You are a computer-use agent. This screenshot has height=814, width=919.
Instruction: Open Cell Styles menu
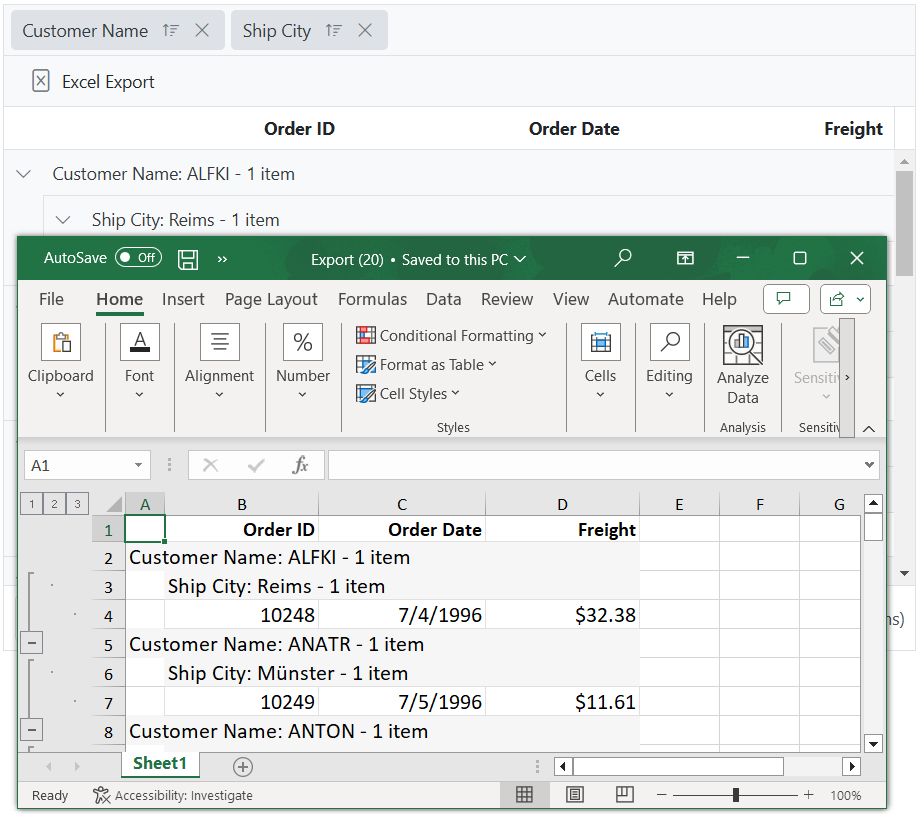tap(408, 393)
